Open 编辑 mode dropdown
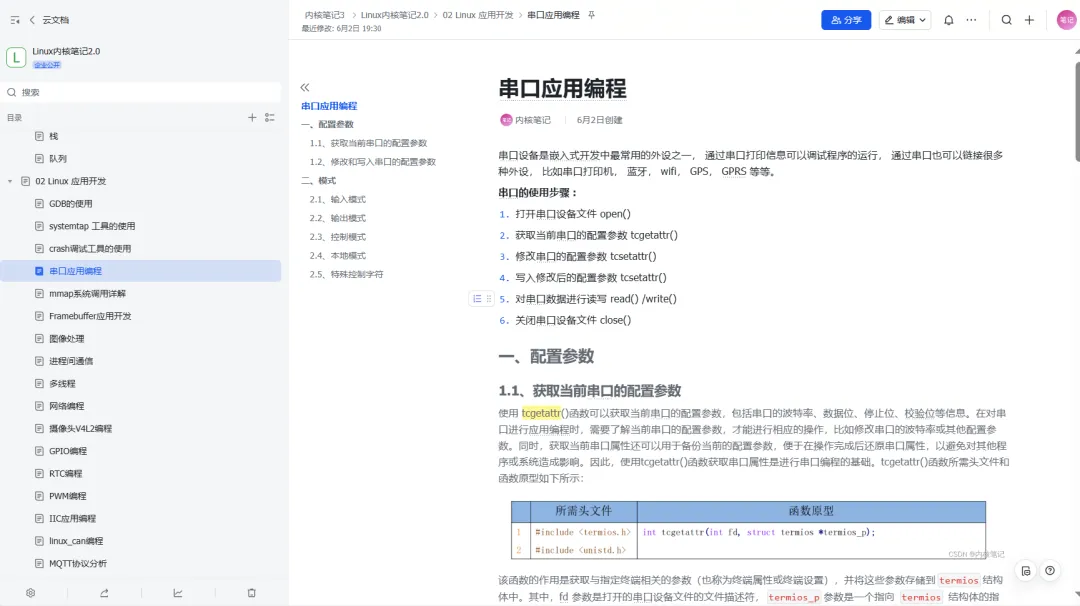Image resolution: width=1080 pixels, height=606 pixels. point(904,20)
